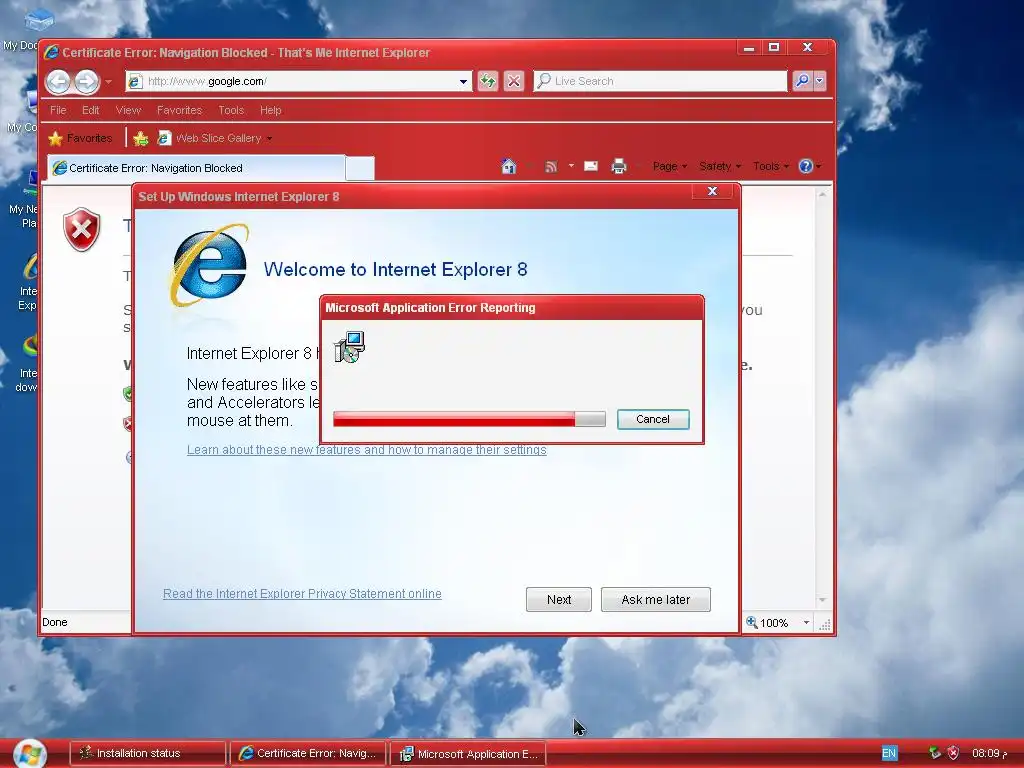Viewport: 1024px width, 768px height.
Task: Click the Next button
Action: point(559,600)
